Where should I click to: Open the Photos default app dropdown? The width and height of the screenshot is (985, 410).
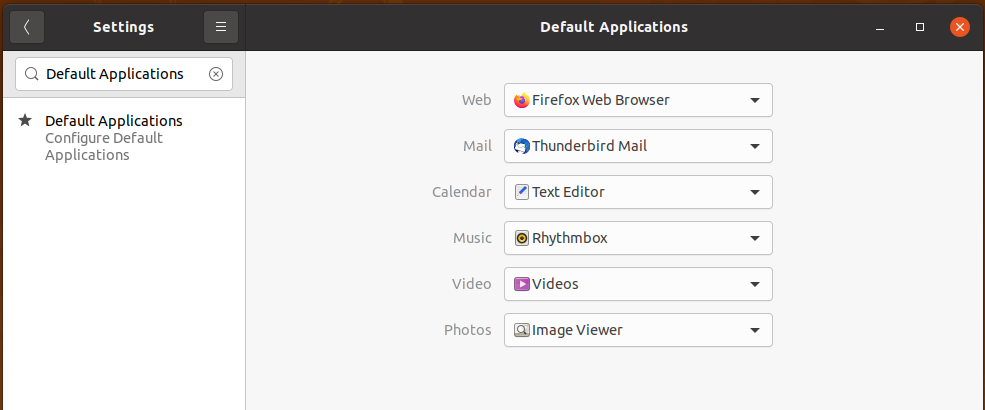click(x=638, y=330)
